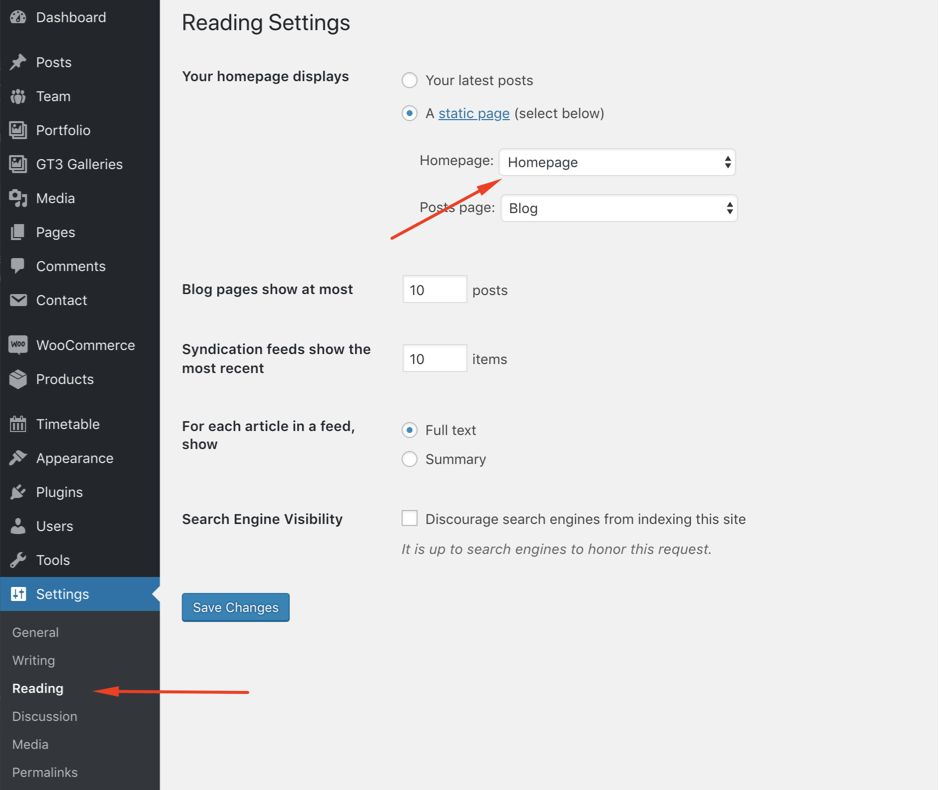Click the Dashboard gauge icon
Screen dimensions: 939x790
(x=18, y=17)
